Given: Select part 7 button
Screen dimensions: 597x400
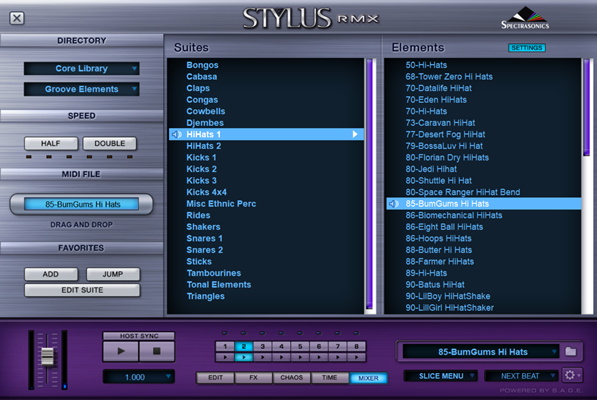Looking at the screenshot, I should [337, 346].
